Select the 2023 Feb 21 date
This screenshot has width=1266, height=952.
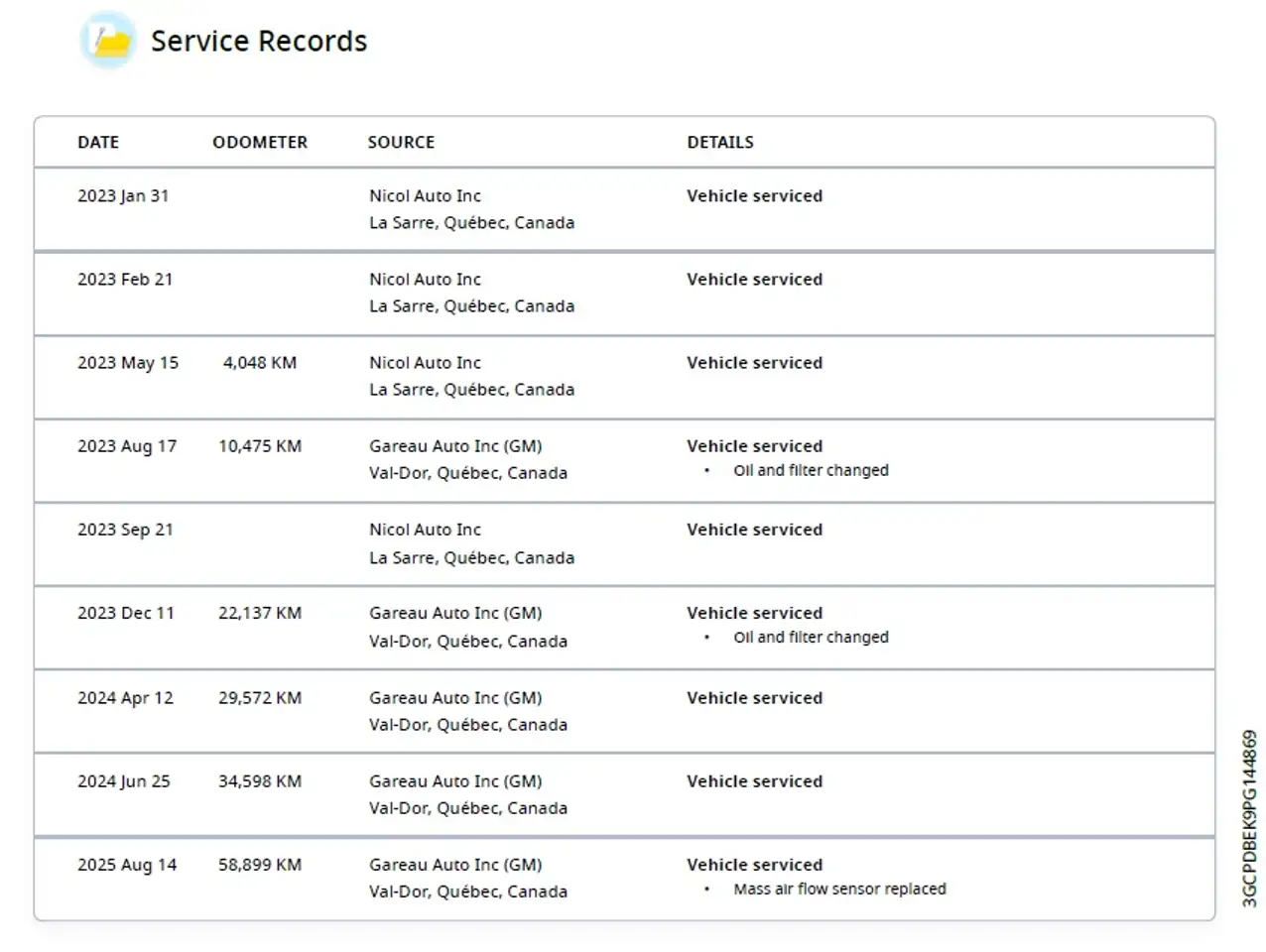[x=125, y=280]
